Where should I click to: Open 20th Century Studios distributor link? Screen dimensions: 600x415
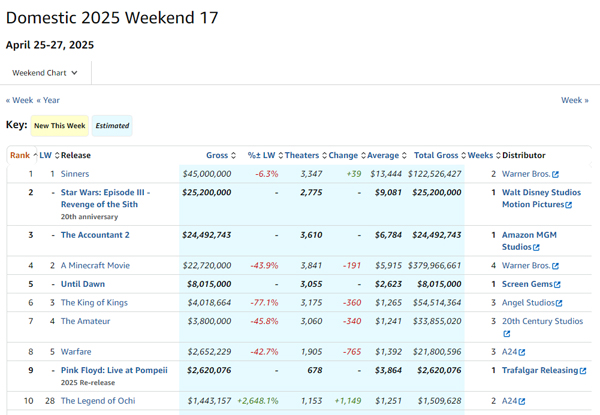542,321
